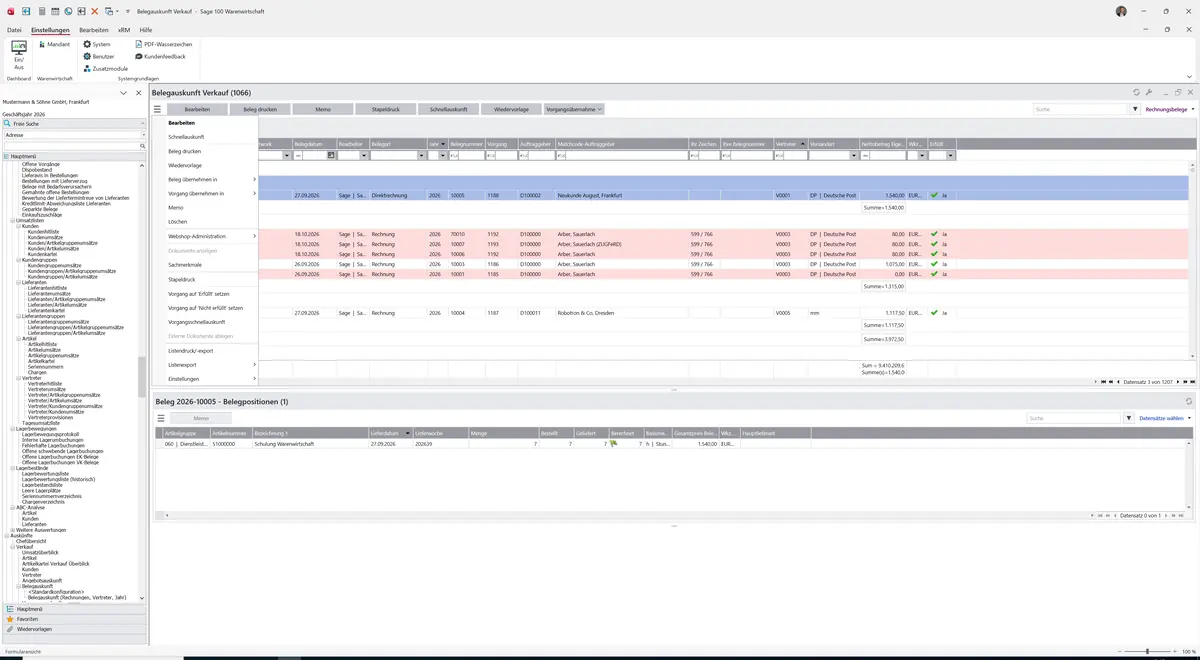
Task: Open System settings in the ribbon
Action: [97, 44]
